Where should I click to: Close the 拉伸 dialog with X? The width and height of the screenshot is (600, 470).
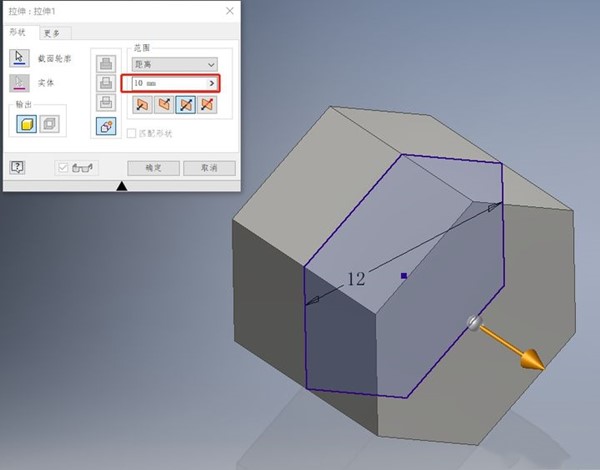(x=230, y=11)
